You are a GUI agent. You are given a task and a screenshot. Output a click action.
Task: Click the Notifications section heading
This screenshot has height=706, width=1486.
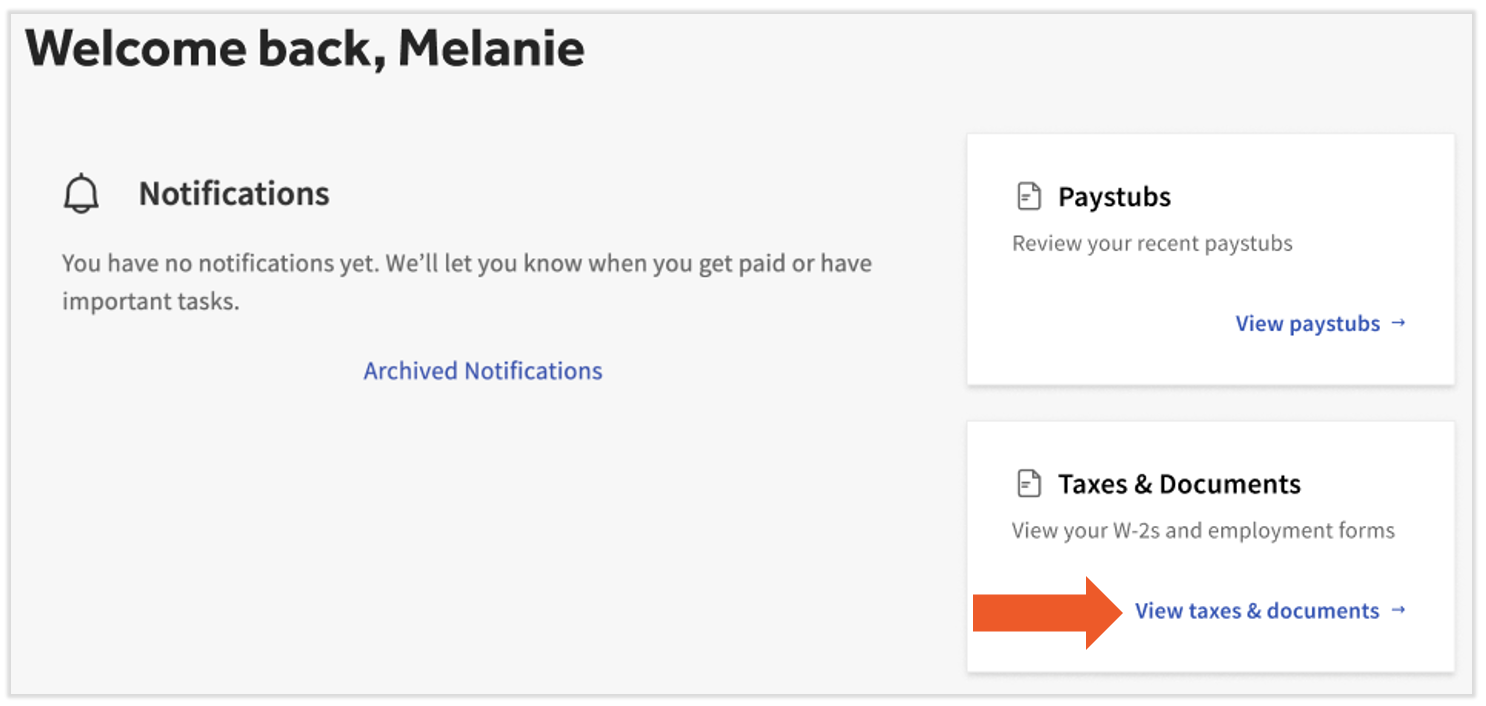coord(234,193)
